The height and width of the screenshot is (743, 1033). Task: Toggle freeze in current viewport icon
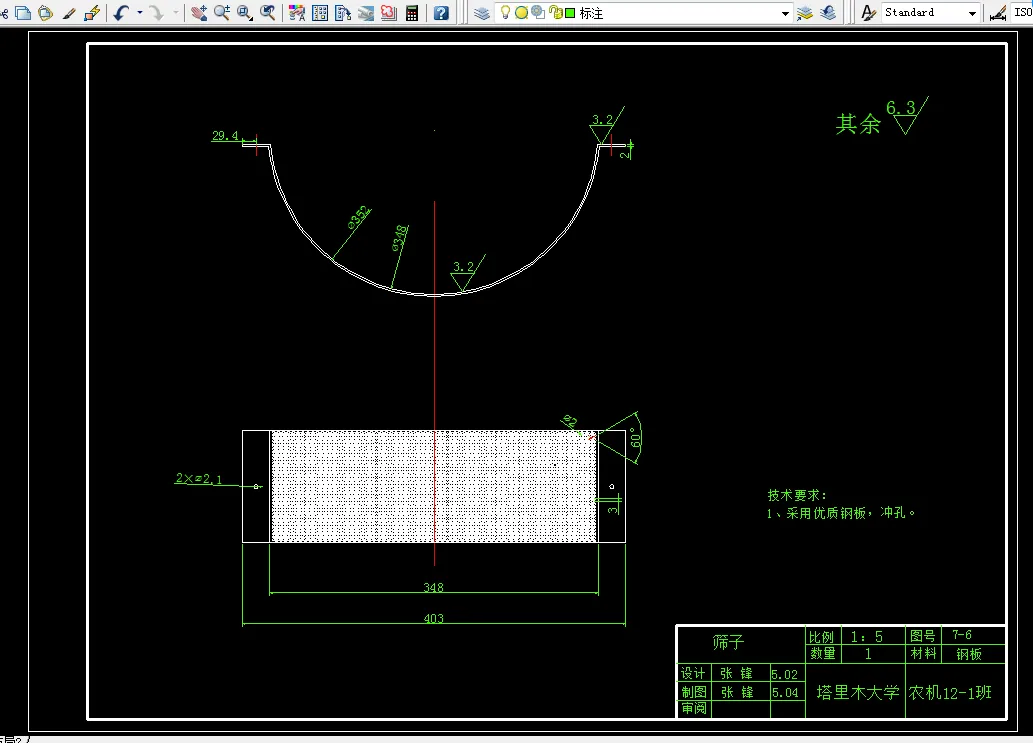[x=538, y=13]
